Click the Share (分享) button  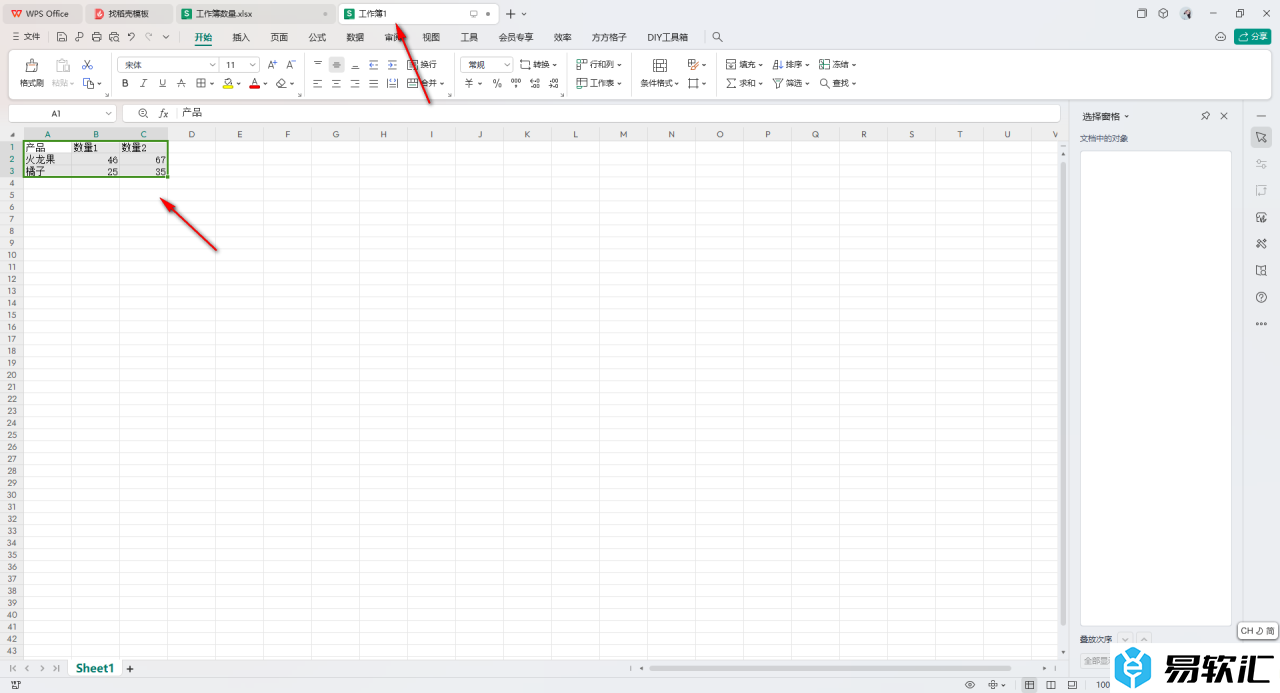(x=1253, y=37)
